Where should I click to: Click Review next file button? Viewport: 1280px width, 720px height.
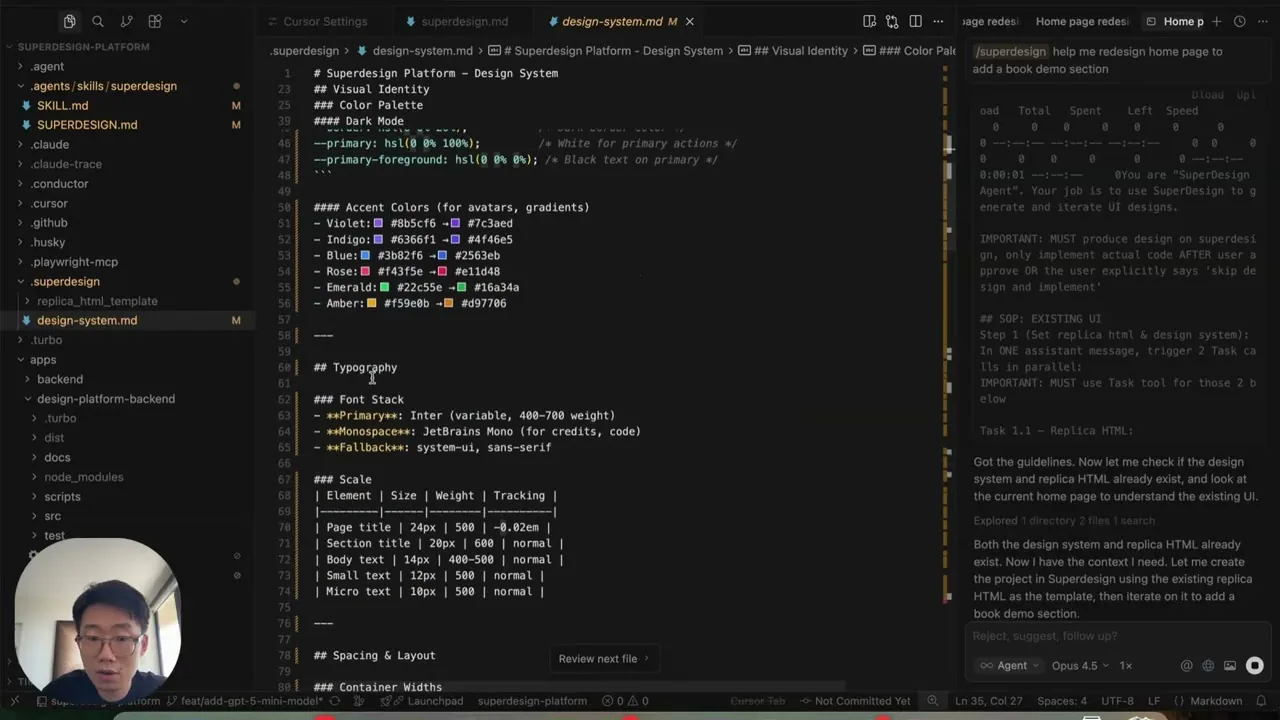pyautogui.click(x=603, y=659)
